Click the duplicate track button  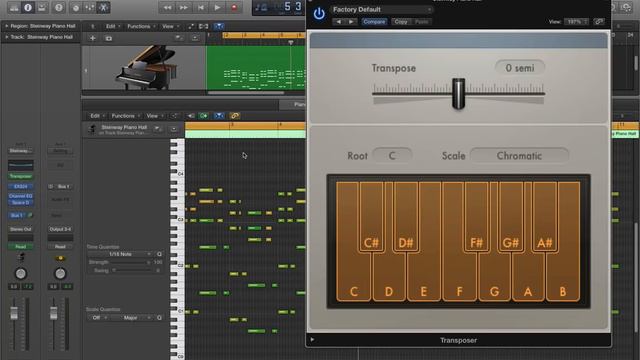pyautogui.click(x=109, y=38)
